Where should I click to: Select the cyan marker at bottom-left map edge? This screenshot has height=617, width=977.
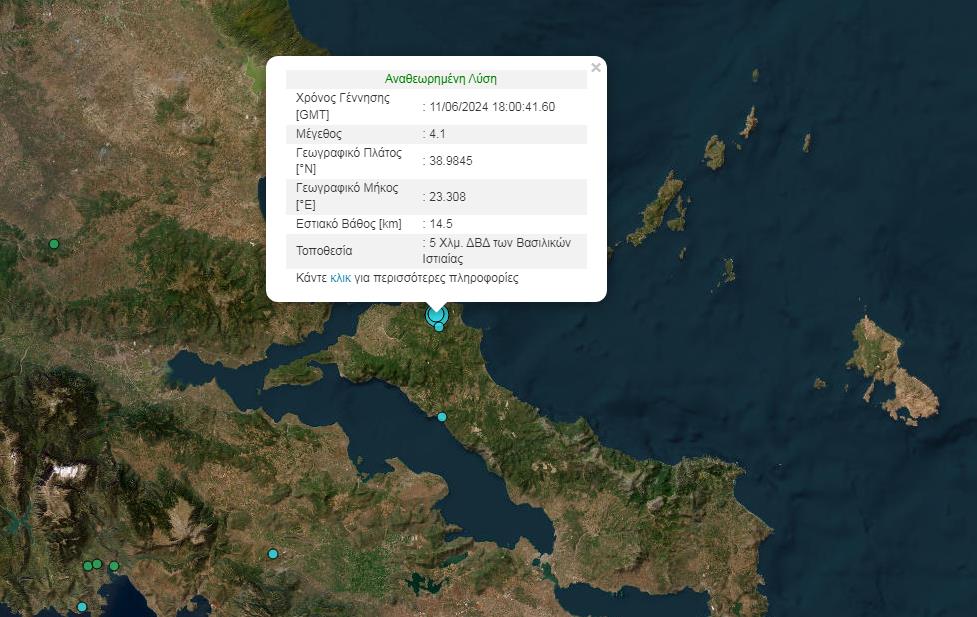[x=82, y=606]
